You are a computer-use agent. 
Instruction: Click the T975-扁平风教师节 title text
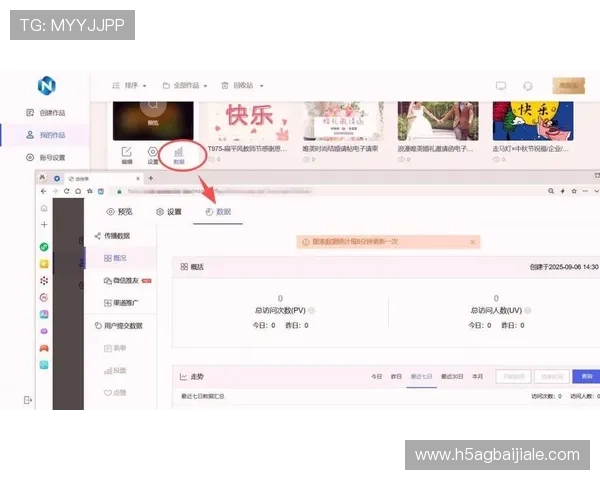pos(247,149)
